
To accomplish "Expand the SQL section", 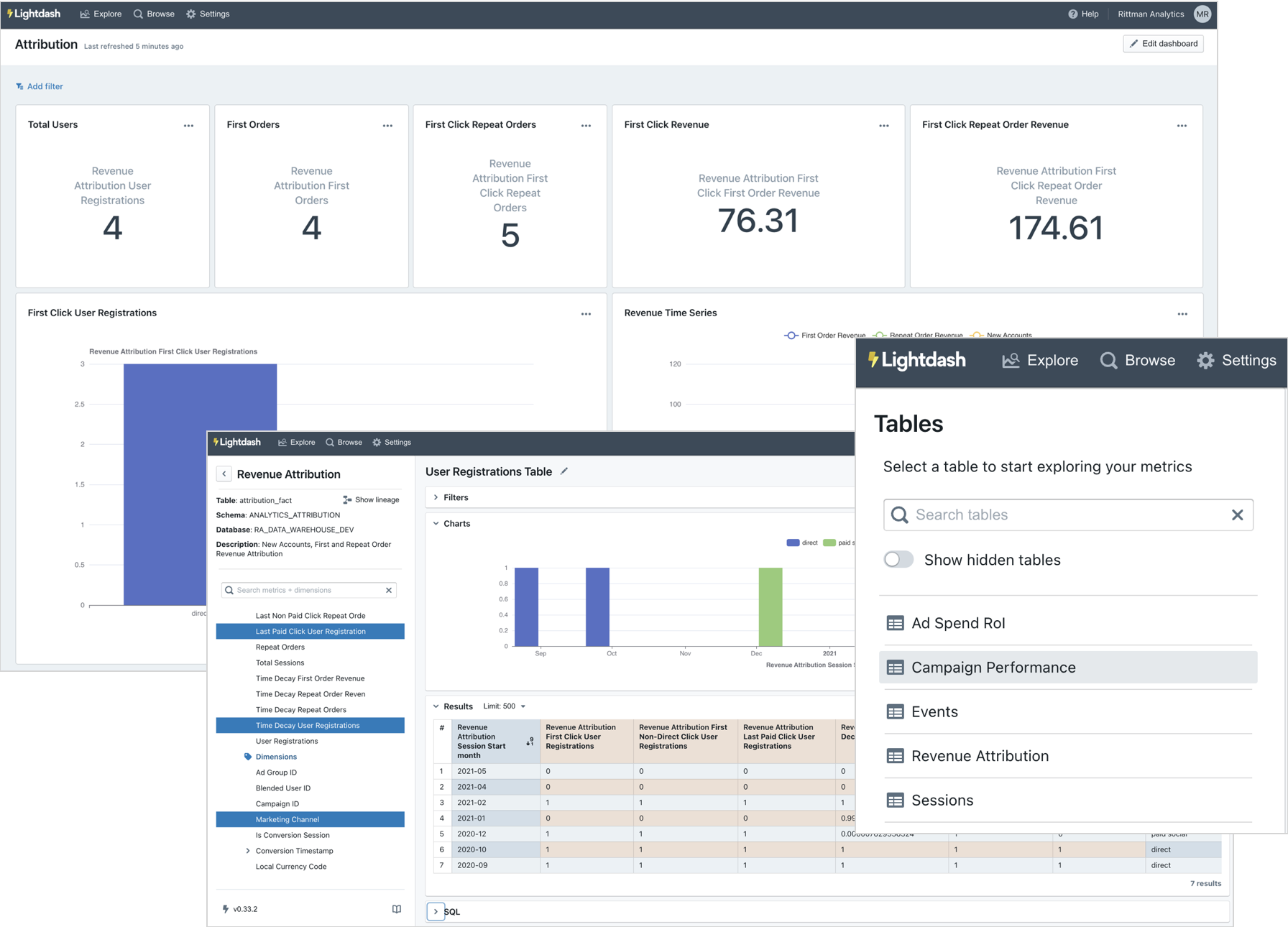I will pos(436,911).
